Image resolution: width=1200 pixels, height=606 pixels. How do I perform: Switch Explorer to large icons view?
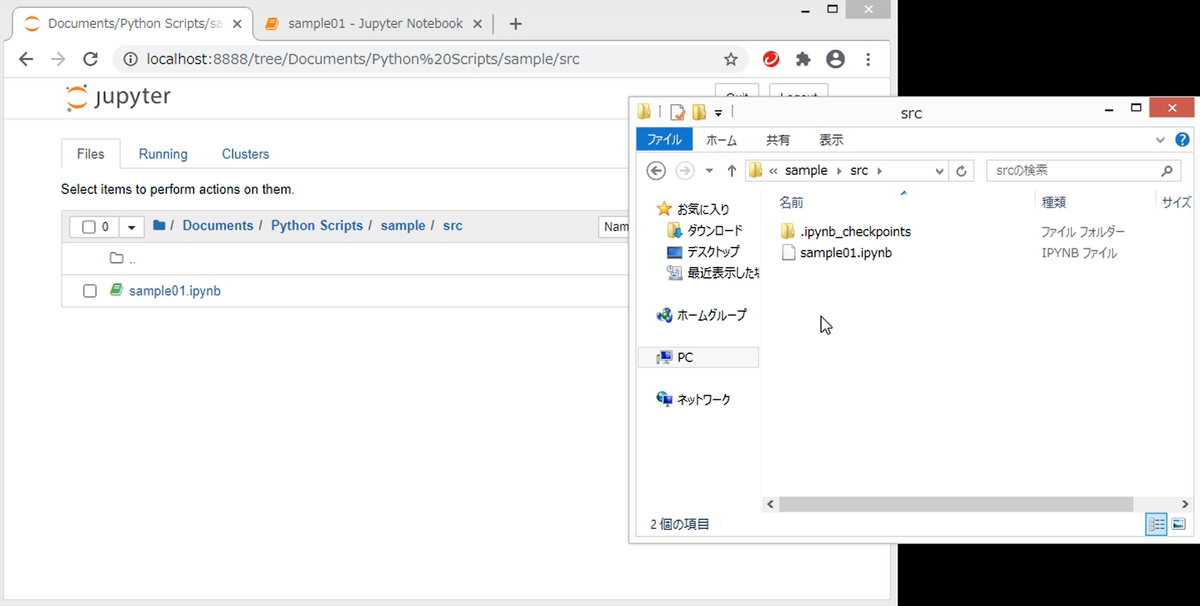point(1178,525)
